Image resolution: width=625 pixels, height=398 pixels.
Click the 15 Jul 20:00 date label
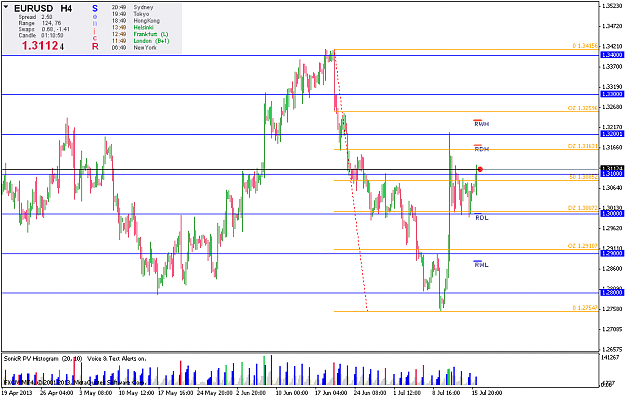[486, 393]
